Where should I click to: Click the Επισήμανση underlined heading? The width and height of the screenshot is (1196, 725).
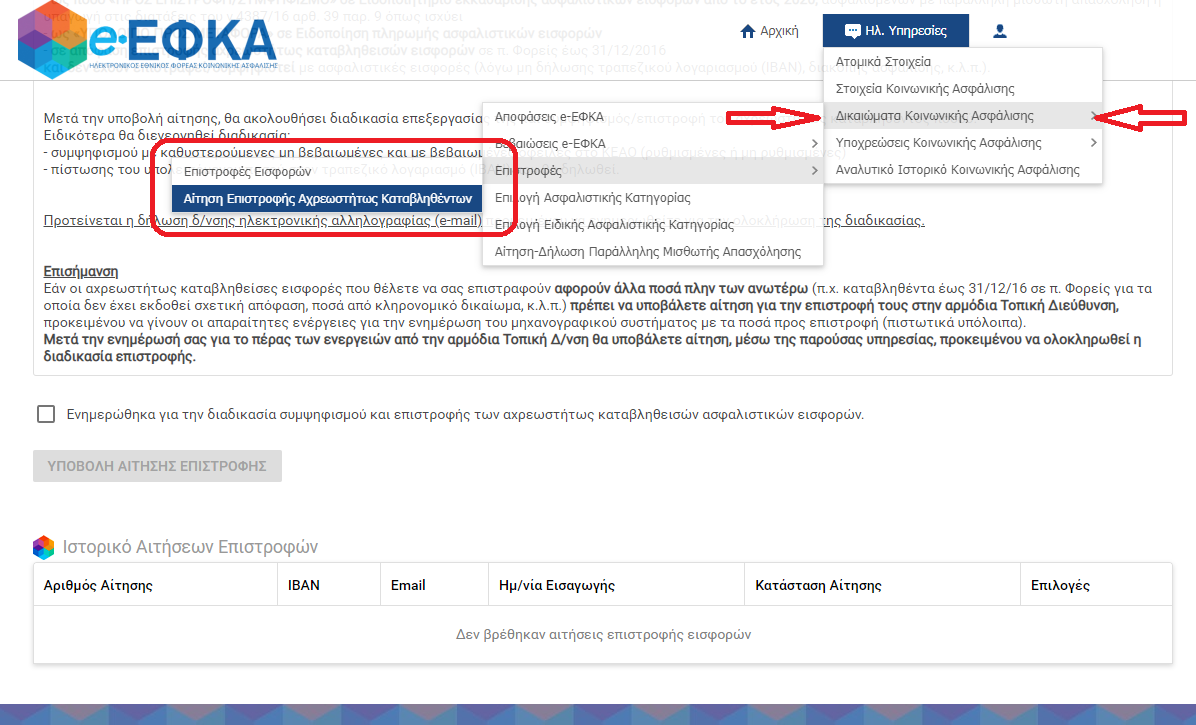pyautogui.click(x=81, y=271)
